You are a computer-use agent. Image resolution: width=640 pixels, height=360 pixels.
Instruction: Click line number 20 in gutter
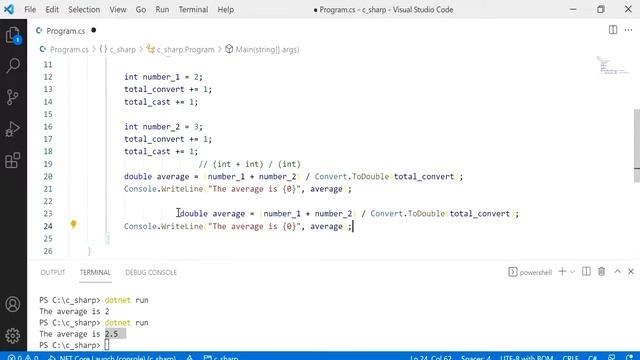(48, 176)
